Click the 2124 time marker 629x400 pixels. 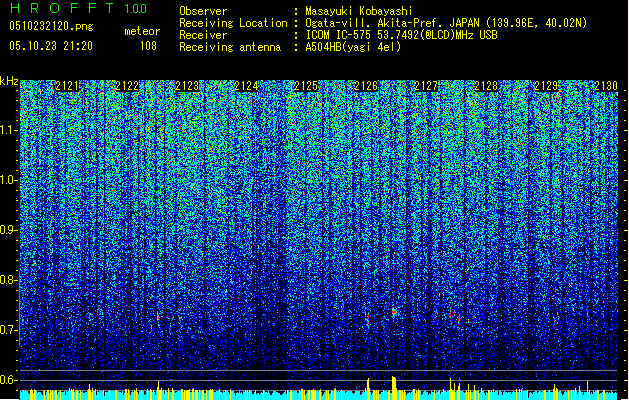click(246, 86)
